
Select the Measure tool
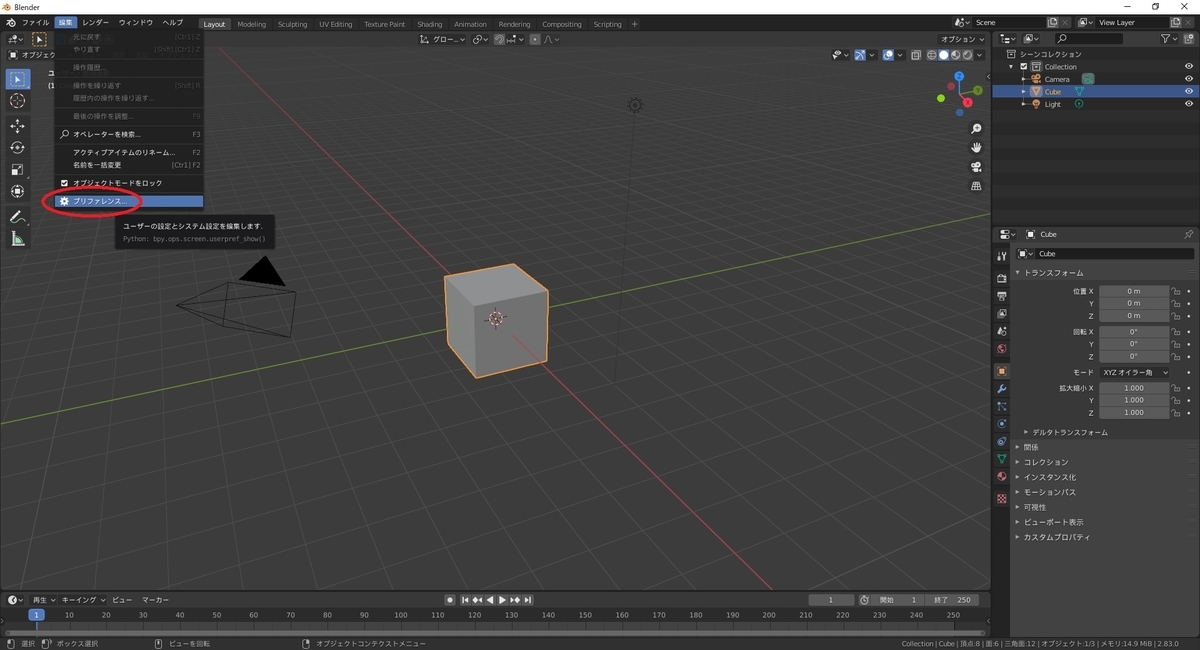tap(18, 239)
